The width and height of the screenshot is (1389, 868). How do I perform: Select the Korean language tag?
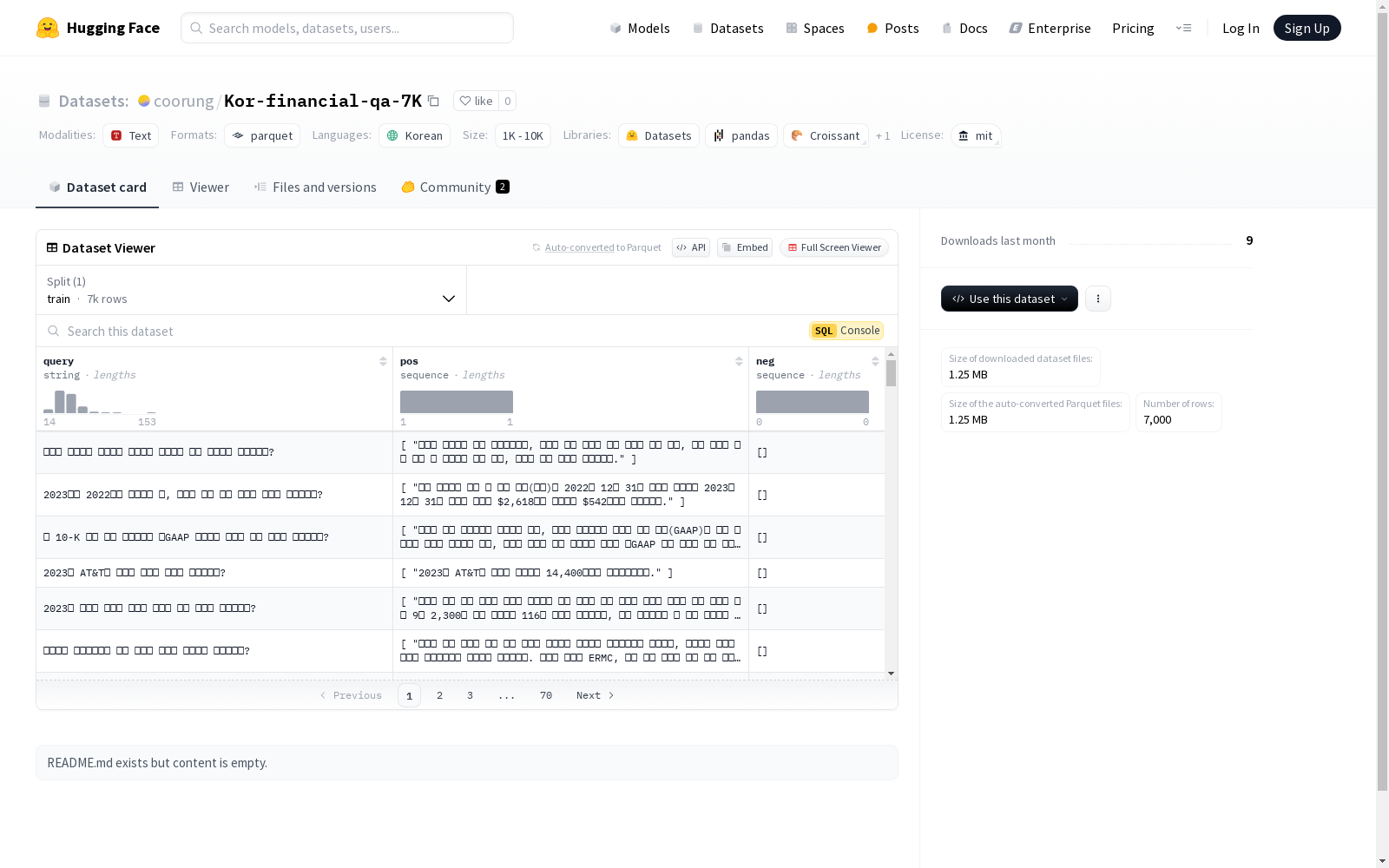click(414, 135)
